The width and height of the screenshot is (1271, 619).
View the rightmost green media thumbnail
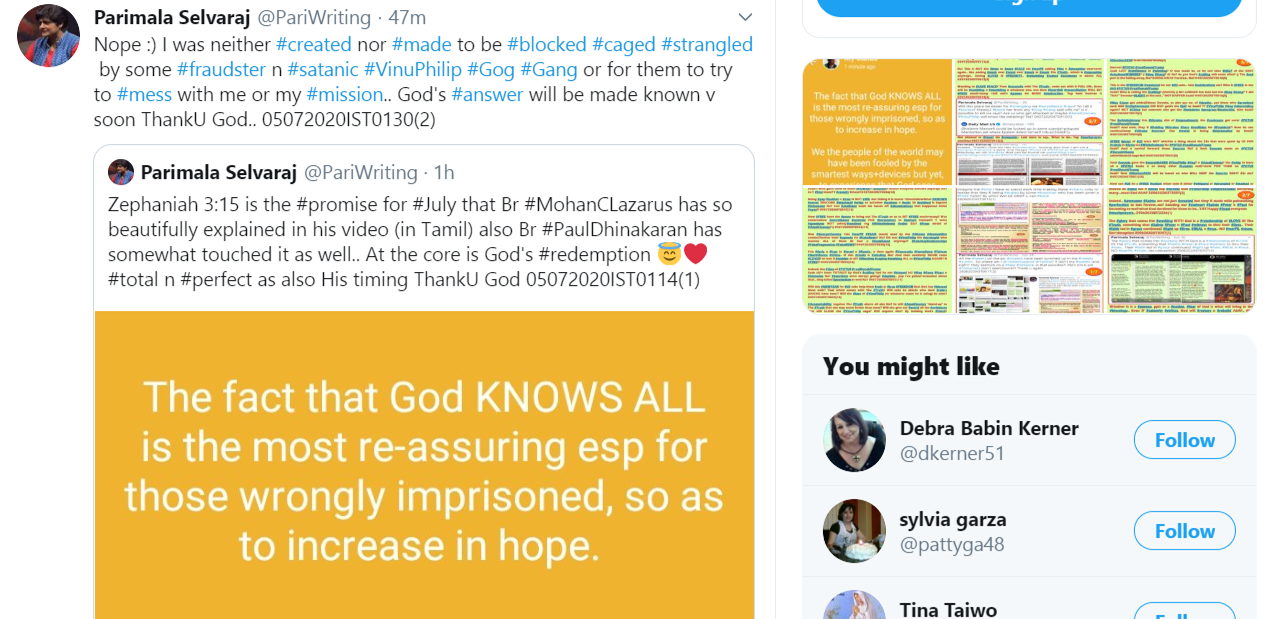coord(1181,185)
